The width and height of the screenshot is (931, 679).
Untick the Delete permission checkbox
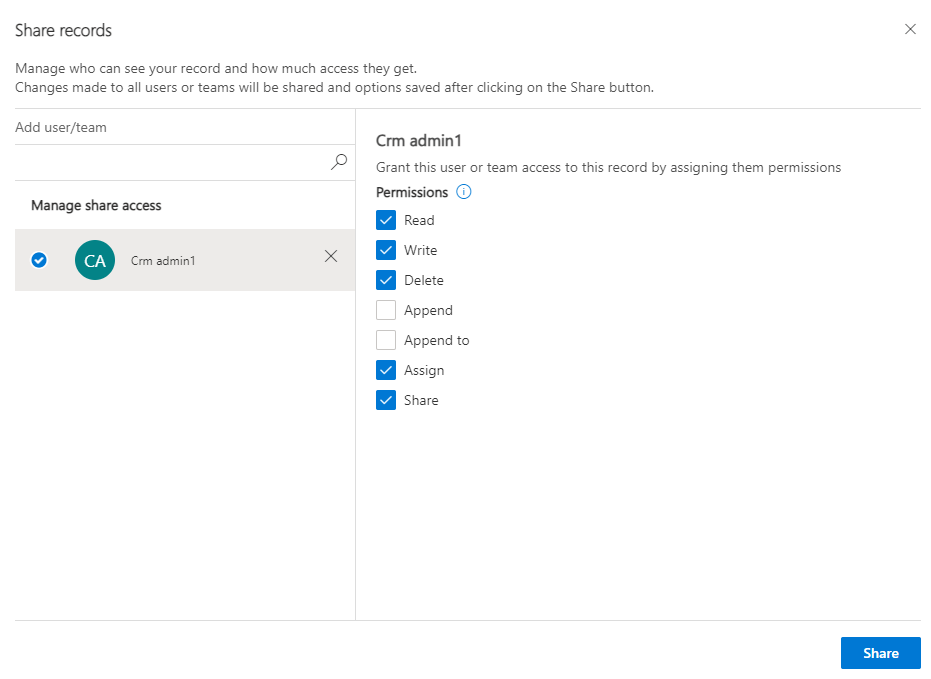pos(386,280)
